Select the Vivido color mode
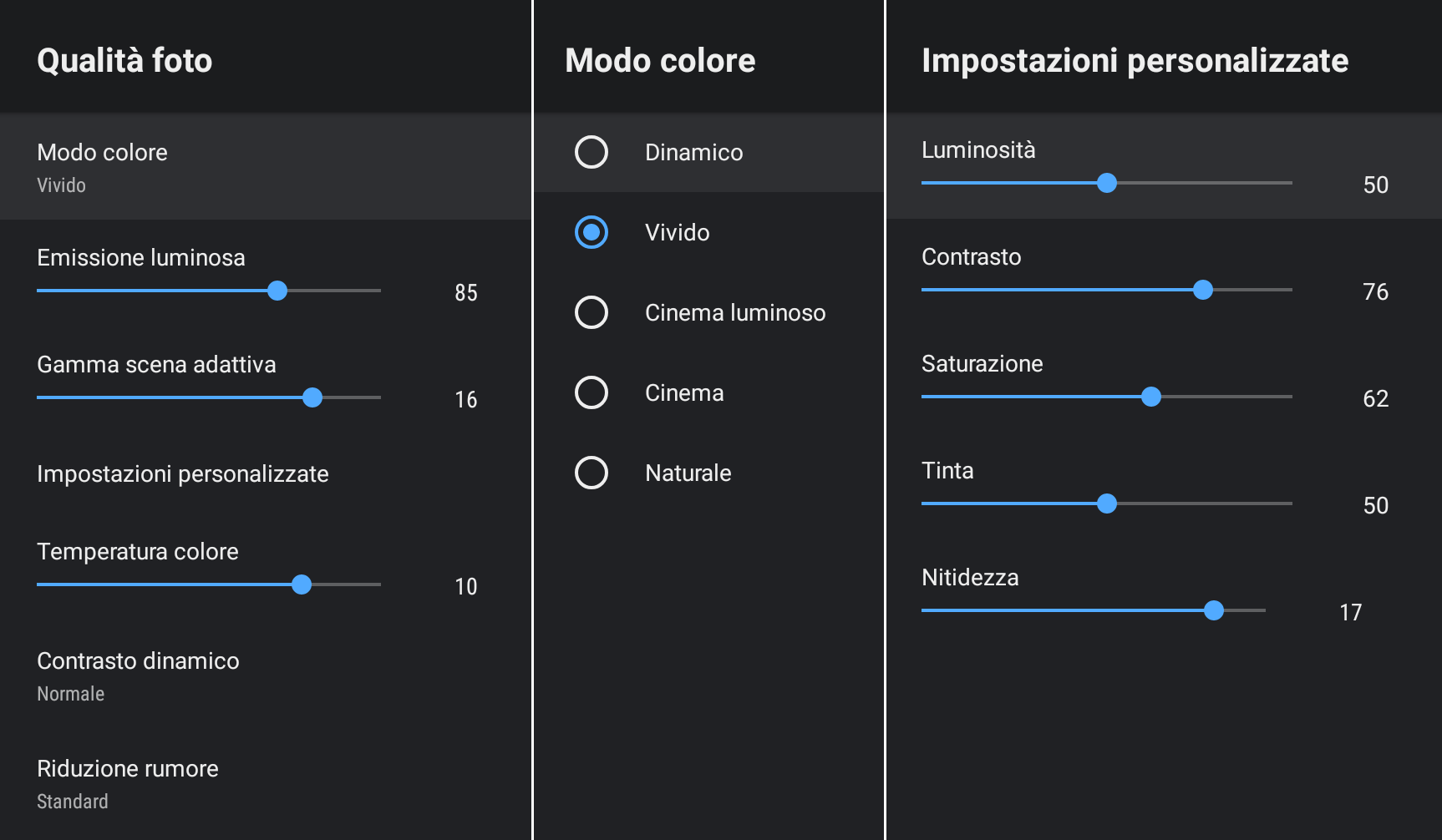Image resolution: width=1442 pixels, height=840 pixels. (592, 232)
